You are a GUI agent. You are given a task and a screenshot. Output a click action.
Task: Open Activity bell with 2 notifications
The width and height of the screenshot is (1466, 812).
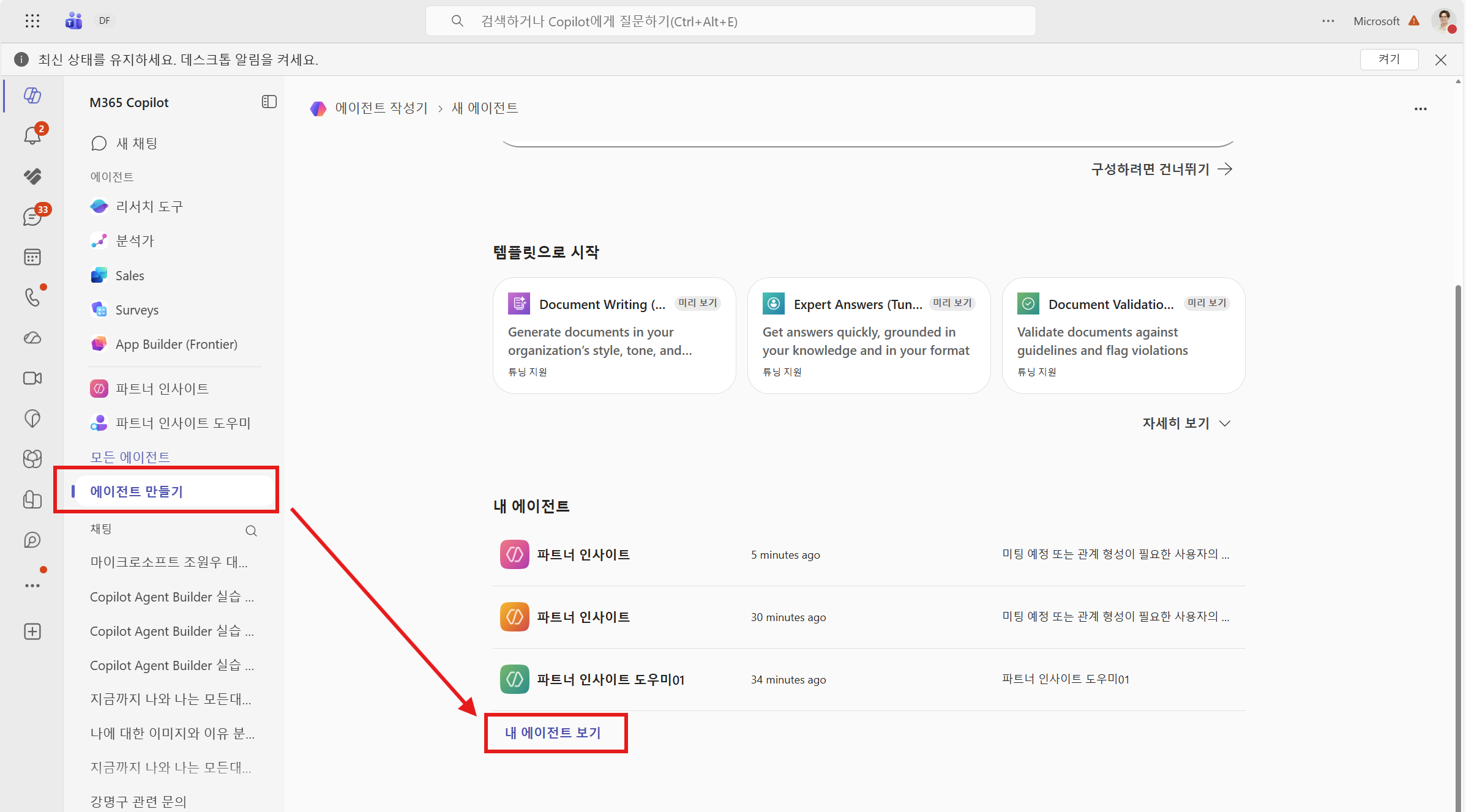[32, 135]
